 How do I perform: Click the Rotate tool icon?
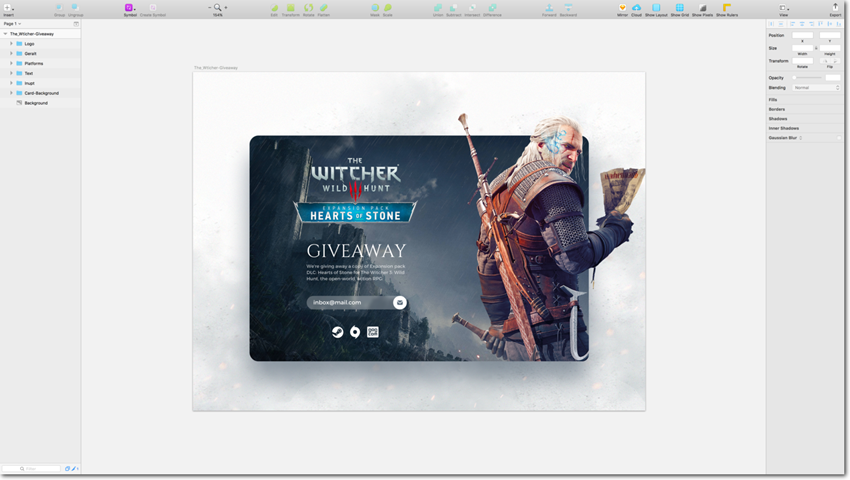pyautogui.click(x=308, y=8)
